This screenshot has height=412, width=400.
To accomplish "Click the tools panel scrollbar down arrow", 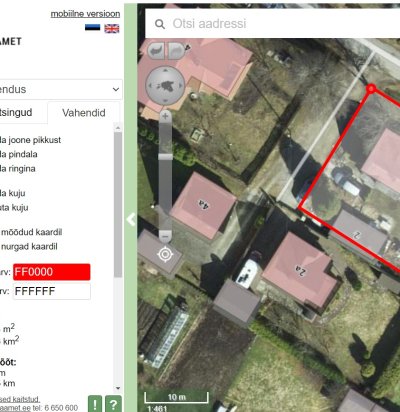I will click(x=118, y=388).
